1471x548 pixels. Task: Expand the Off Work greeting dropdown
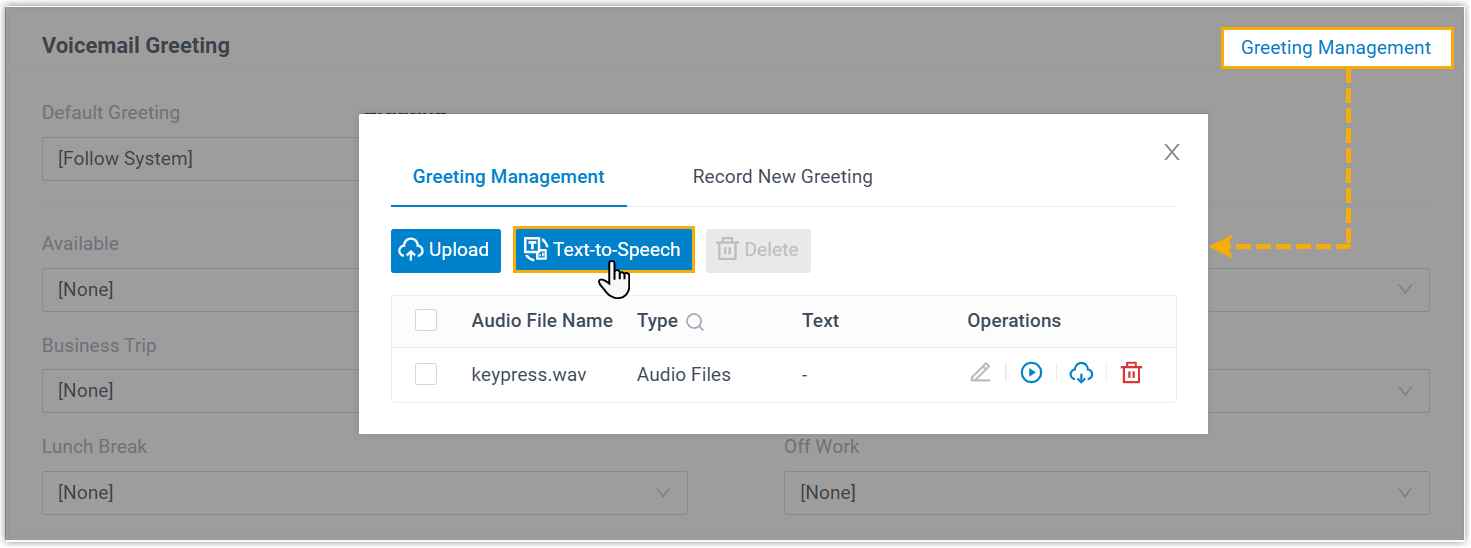(x=1106, y=493)
